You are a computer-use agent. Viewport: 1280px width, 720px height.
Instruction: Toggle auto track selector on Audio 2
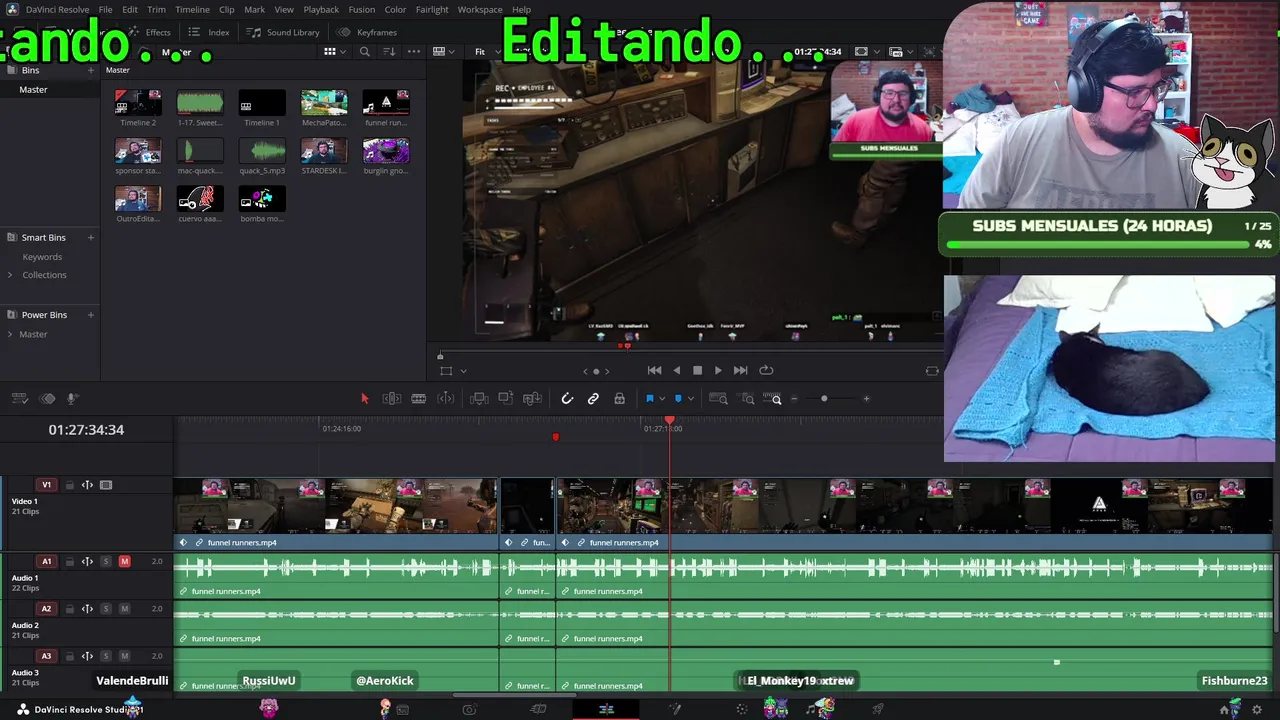[87, 609]
